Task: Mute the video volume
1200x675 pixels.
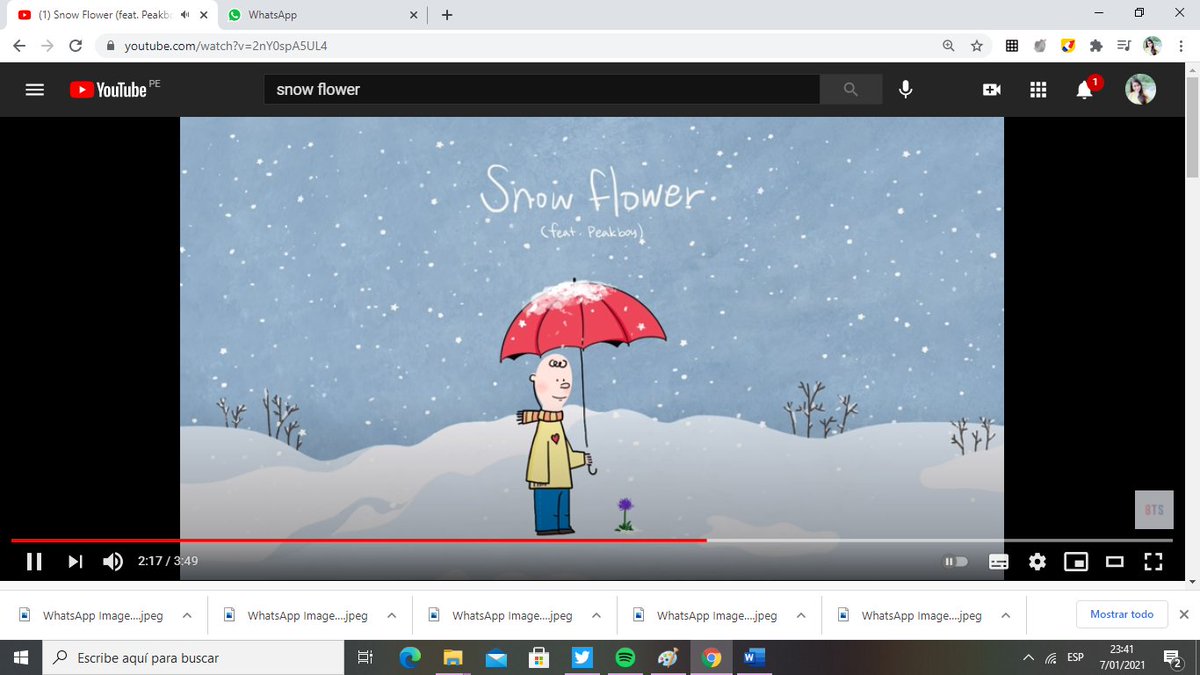Action: pos(113,561)
